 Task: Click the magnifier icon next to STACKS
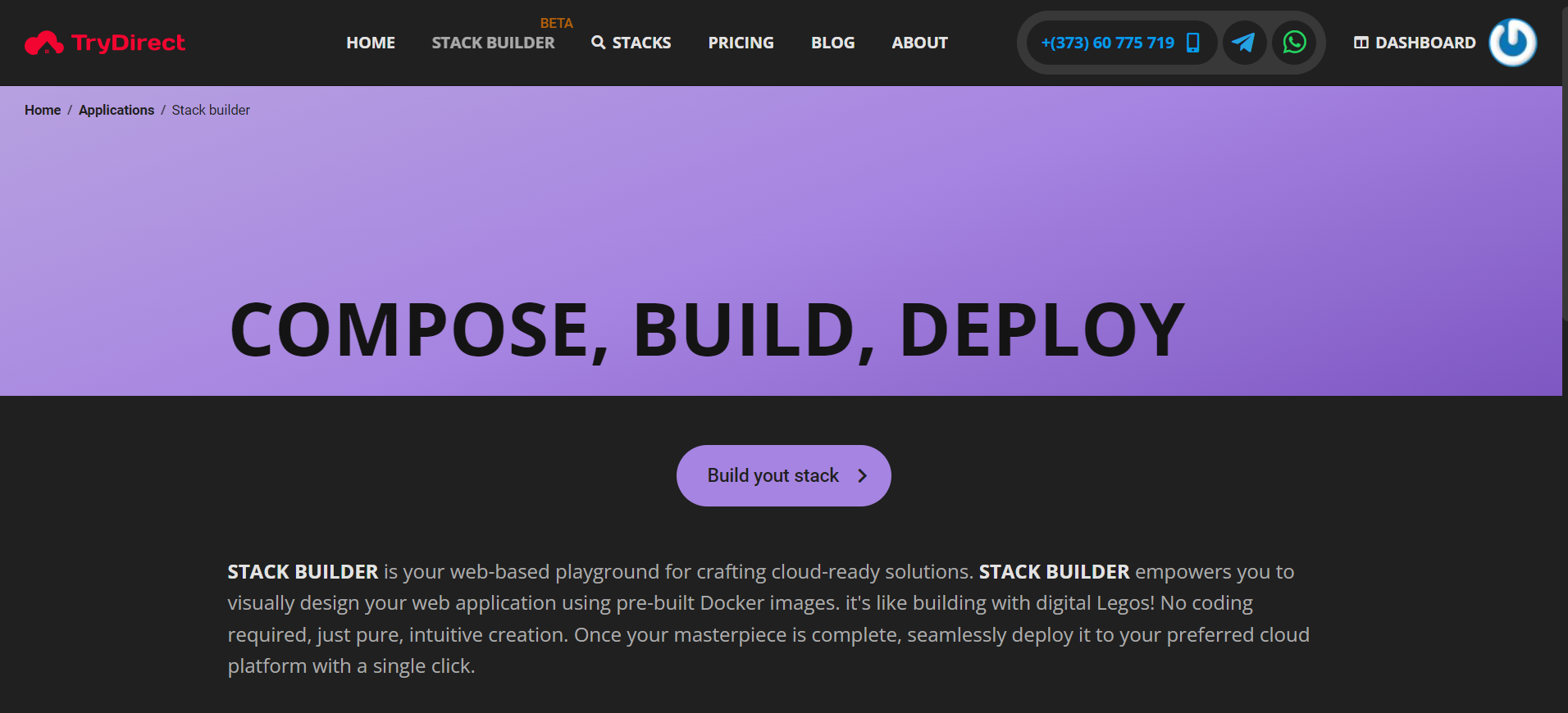click(599, 43)
